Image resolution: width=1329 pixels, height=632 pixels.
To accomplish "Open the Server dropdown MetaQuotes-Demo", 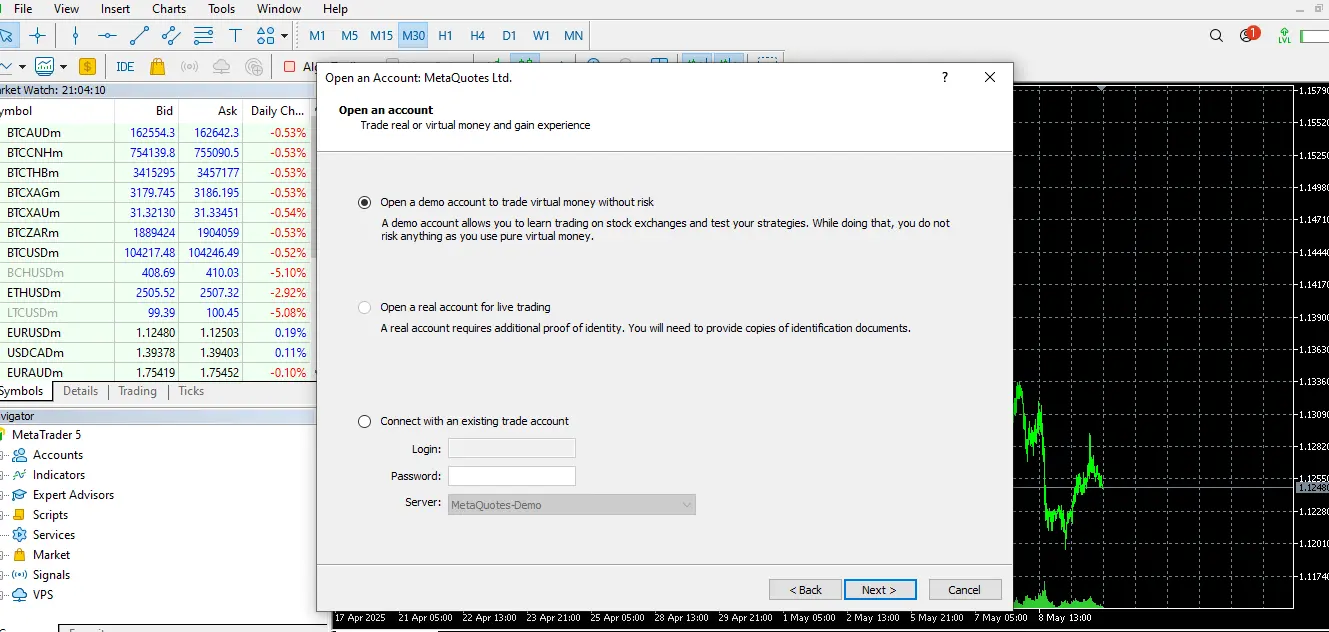I will [572, 505].
